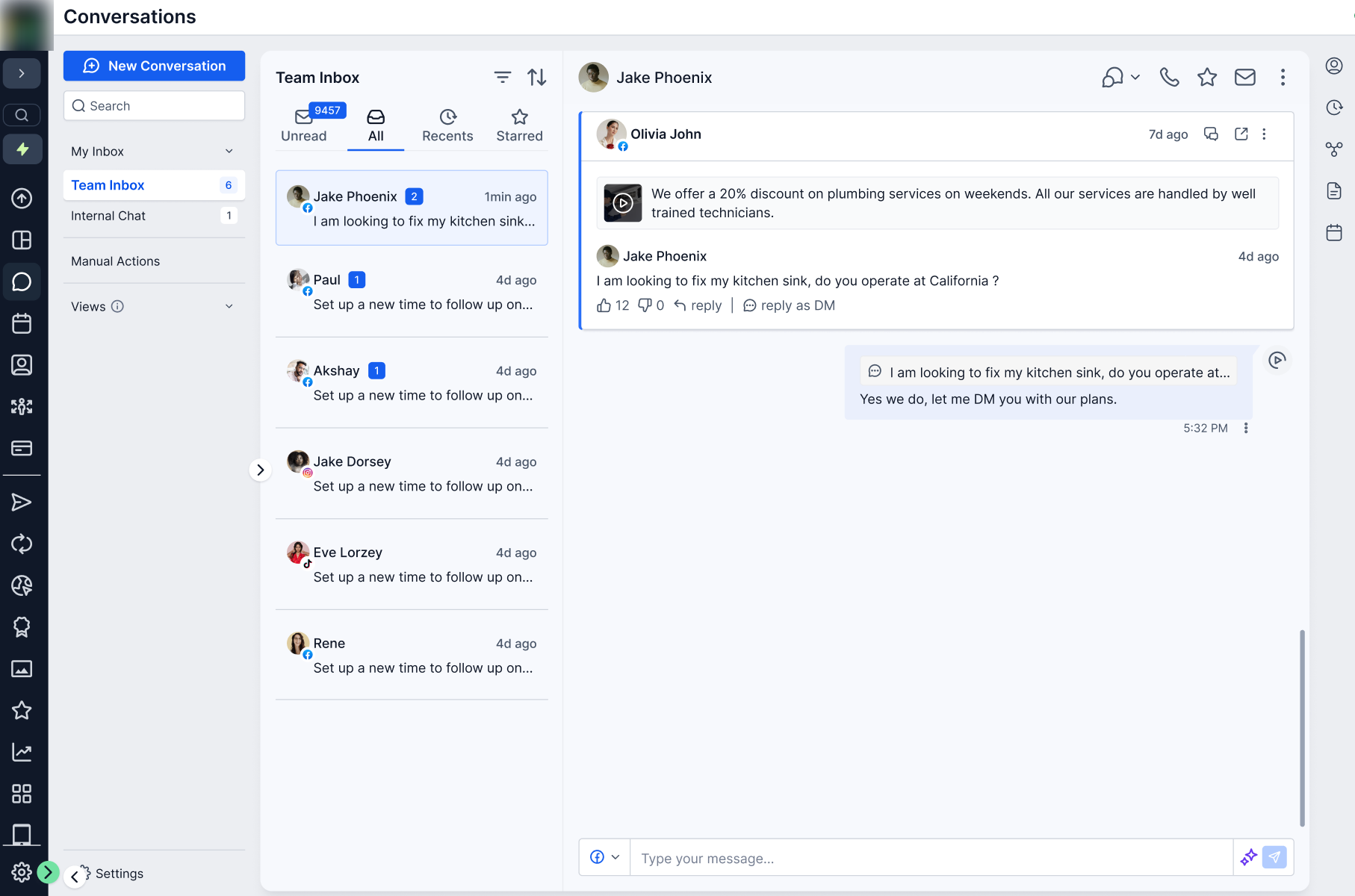This screenshot has width=1355, height=896.
Task: Like Jake Phoenix's comment with thumbs up
Action: pyautogui.click(x=604, y=305)
